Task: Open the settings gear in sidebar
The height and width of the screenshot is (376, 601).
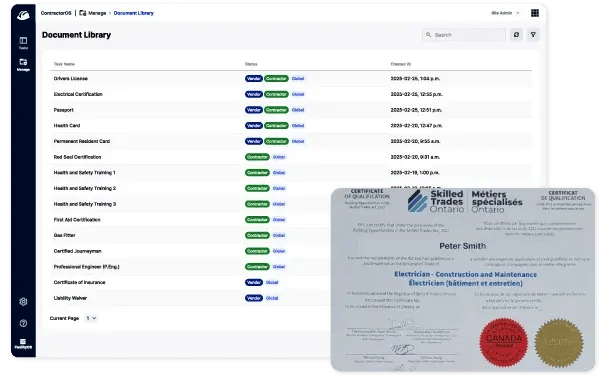Action: click(x=23, y=302)
